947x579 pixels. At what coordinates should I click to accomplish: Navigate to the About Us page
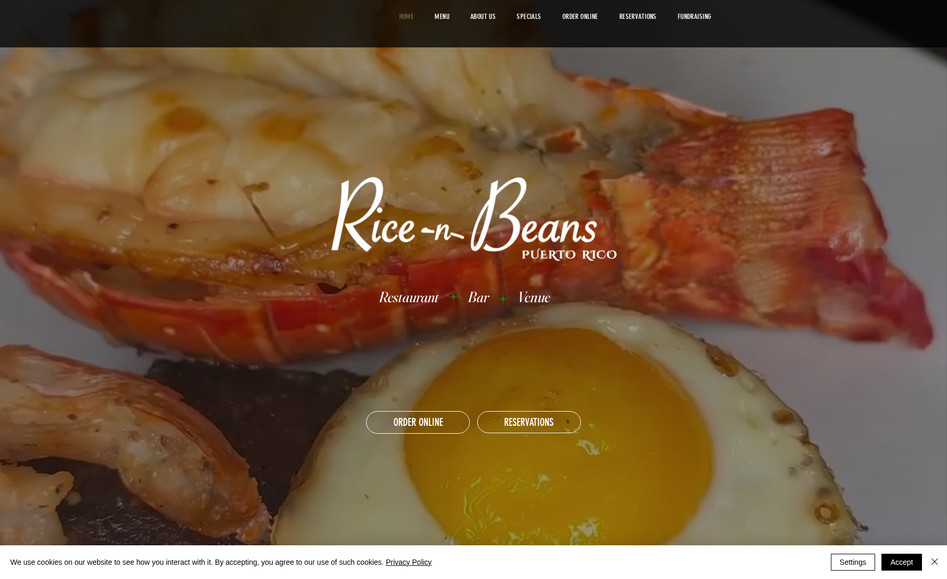point(482,16)
